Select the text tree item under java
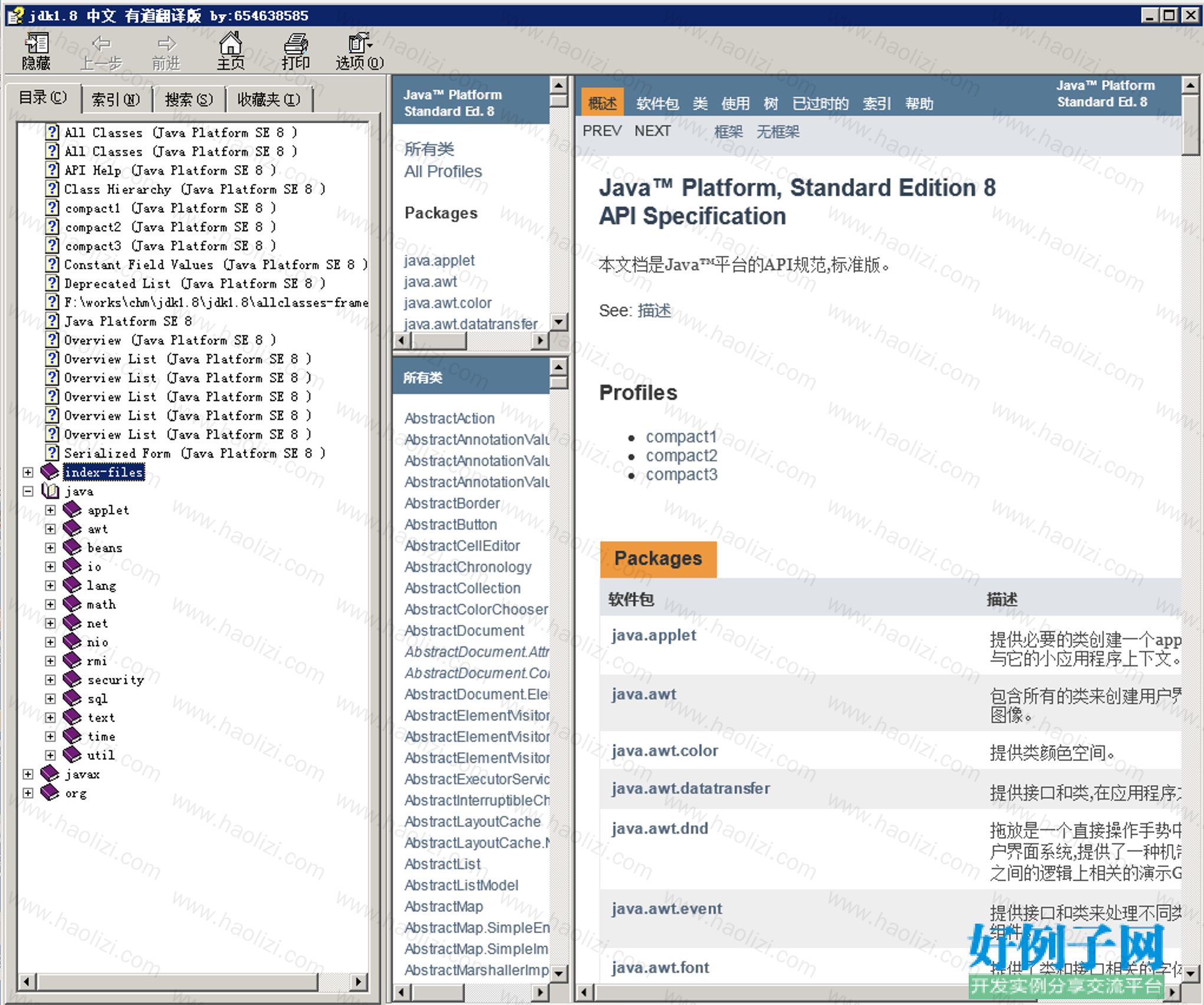 [101, 717]
